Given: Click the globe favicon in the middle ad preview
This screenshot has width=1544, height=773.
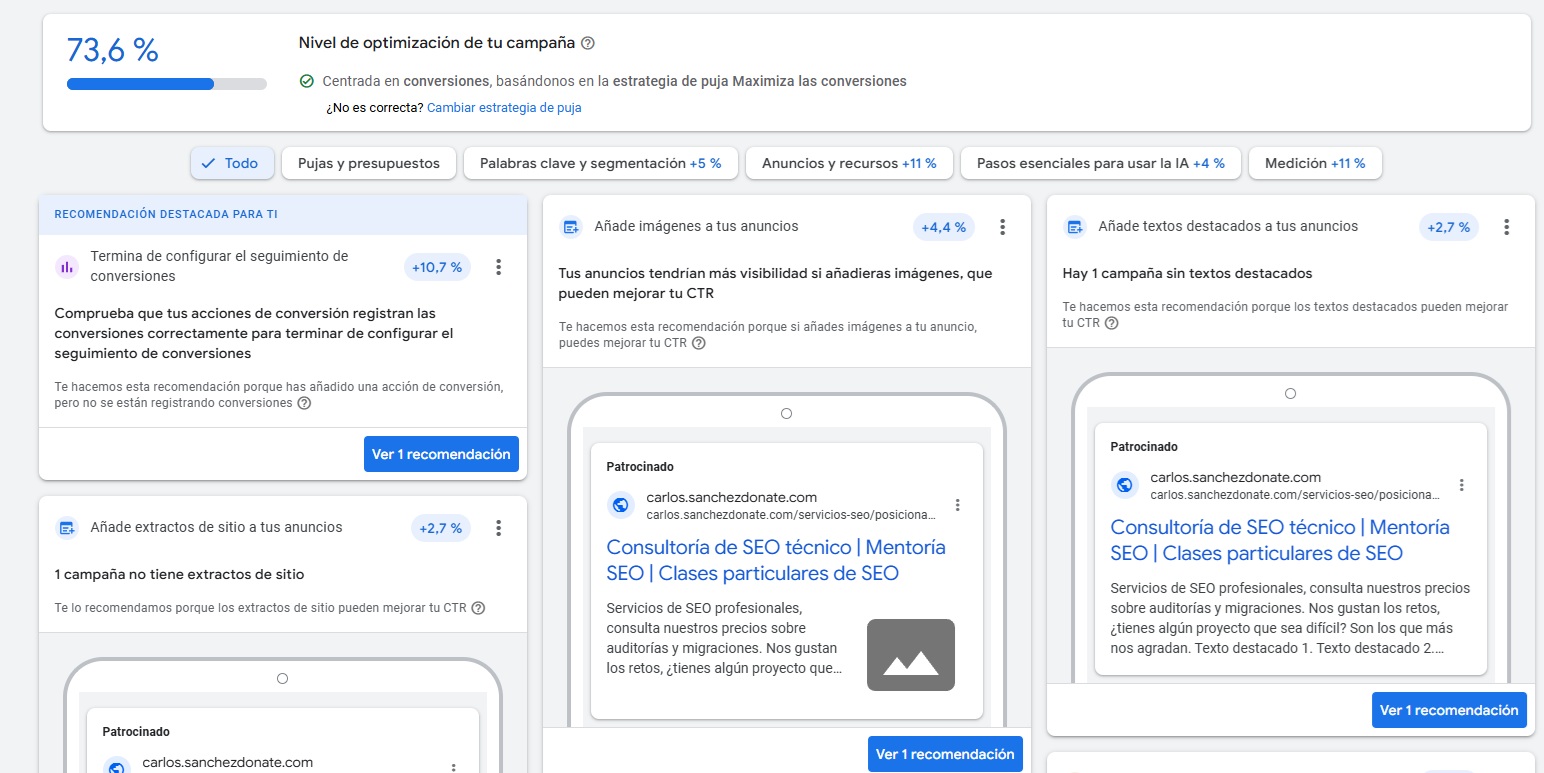Looking at the screenshot, I should 621,505.
